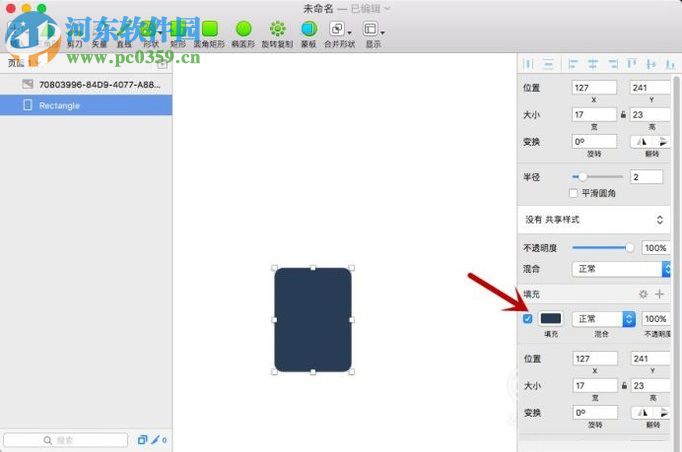Viewport: 682px width, 452px height.
Task: Toggle the smooth corners (平滑圆角) checkbox
Action: pyautogui.click(x=573, y=193)
